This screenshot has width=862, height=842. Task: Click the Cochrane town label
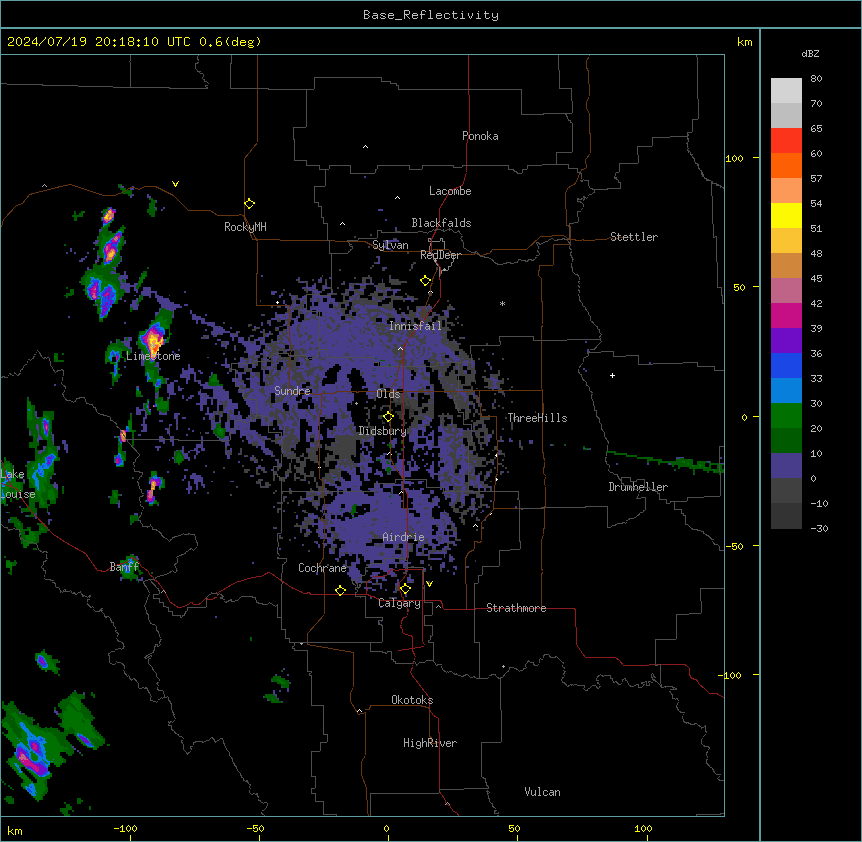(322, 568)
